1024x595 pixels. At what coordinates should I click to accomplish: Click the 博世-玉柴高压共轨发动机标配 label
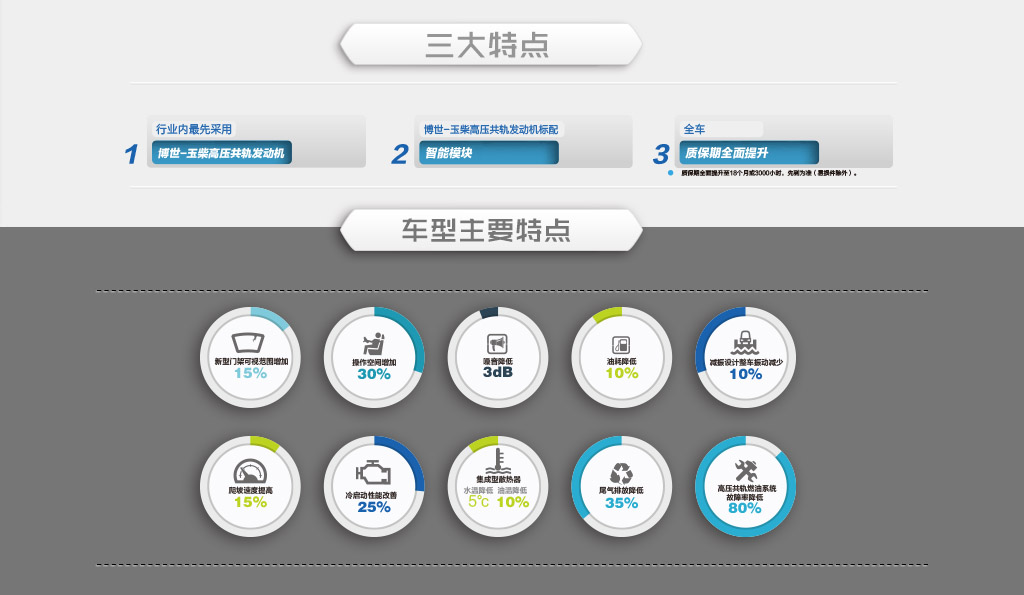[x=491, y=129]
